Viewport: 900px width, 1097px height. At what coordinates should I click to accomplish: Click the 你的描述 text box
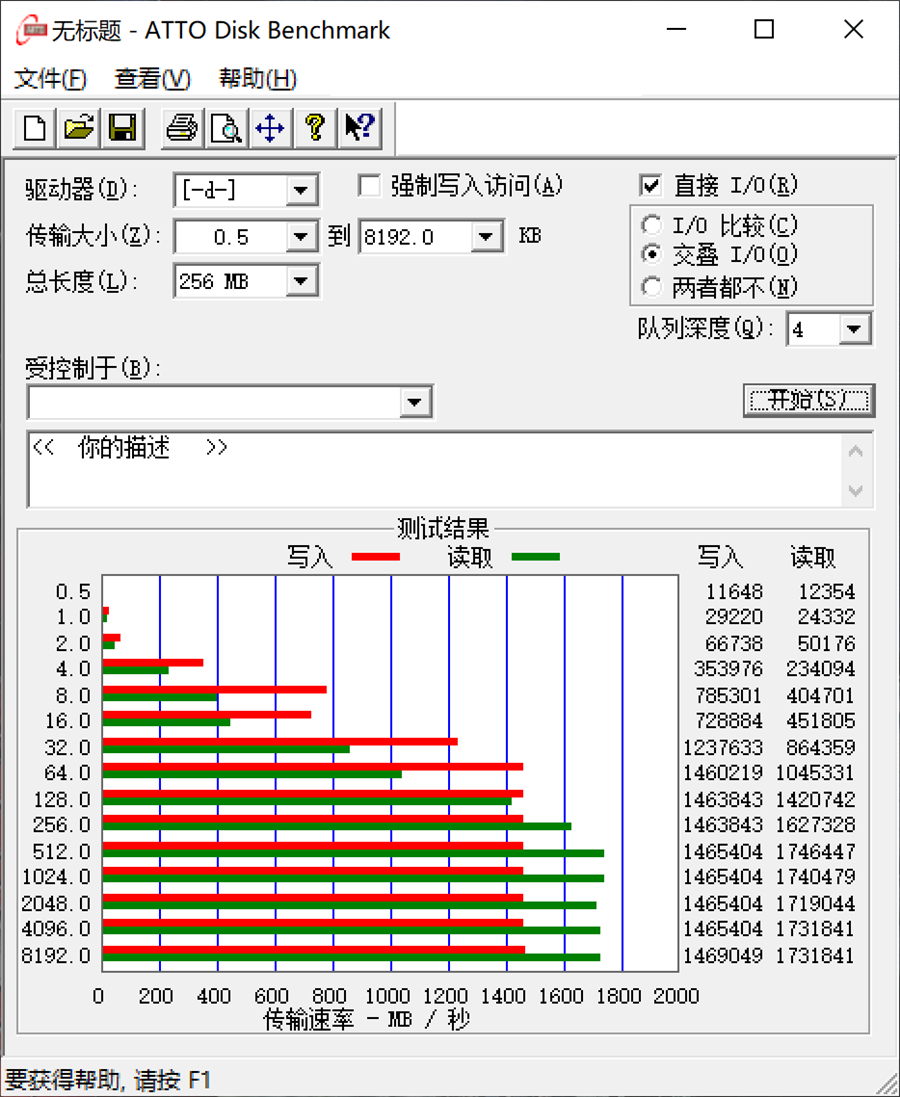pos(430,470)
